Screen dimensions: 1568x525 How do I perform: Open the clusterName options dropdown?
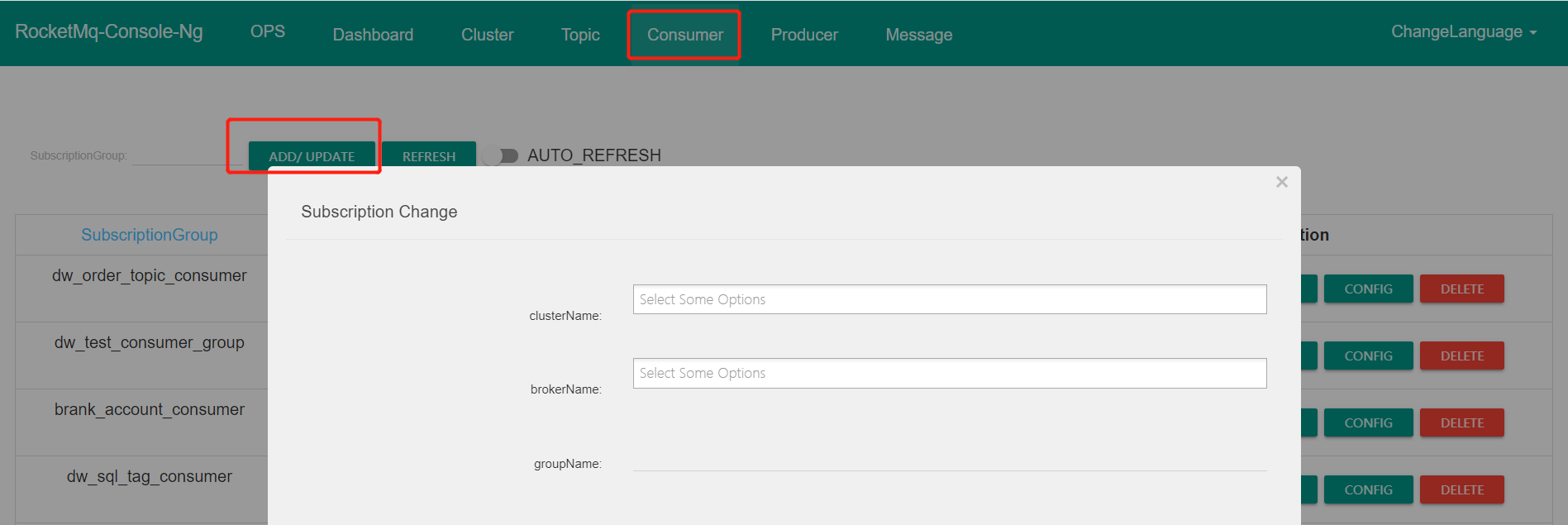point(949,299)
